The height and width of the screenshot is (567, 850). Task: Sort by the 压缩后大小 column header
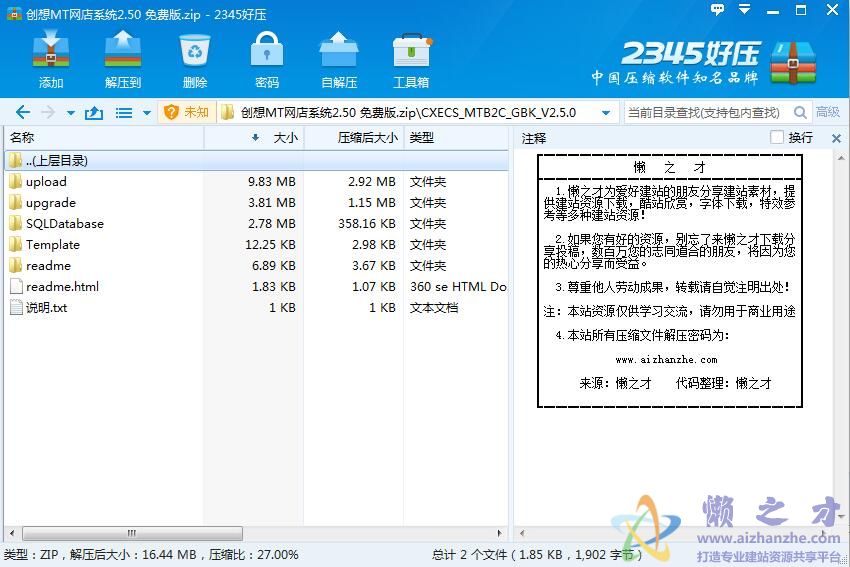pos(353,138)
